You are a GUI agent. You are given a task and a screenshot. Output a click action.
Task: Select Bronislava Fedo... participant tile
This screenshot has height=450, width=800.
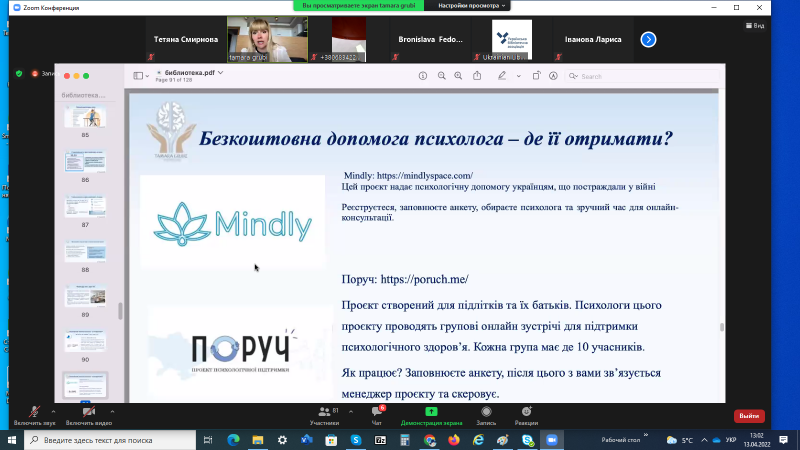point(430,39)
